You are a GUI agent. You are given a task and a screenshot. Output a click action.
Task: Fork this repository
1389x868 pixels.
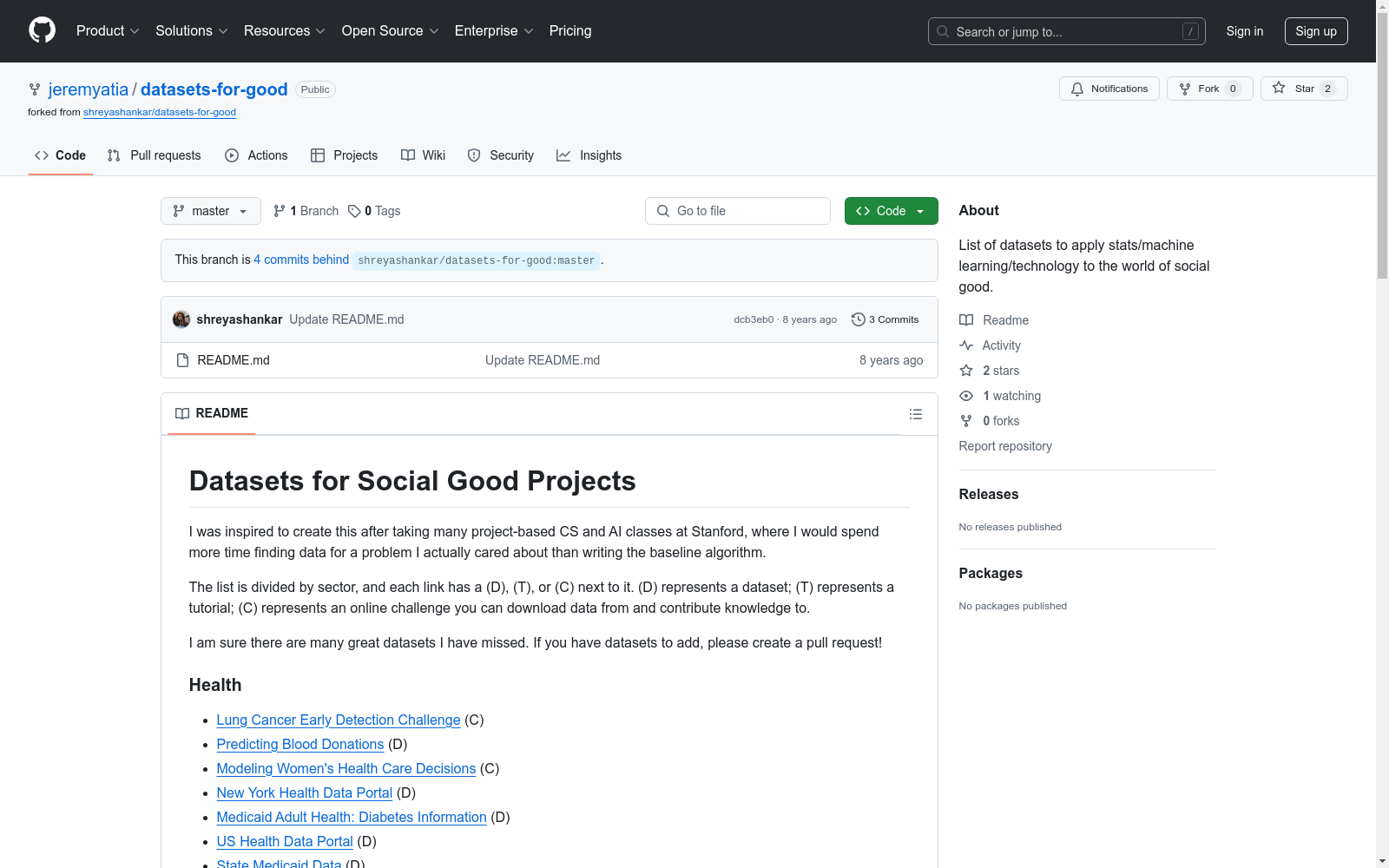pos(1209,89)
